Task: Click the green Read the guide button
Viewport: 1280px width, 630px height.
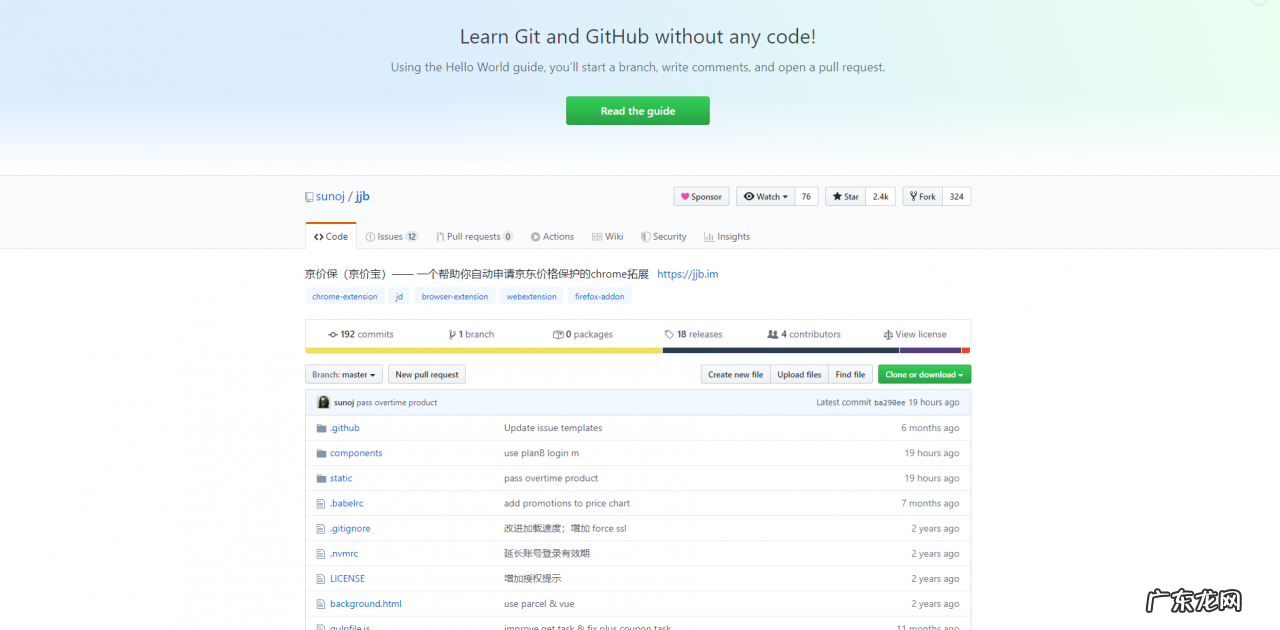Action: (638, 111)
